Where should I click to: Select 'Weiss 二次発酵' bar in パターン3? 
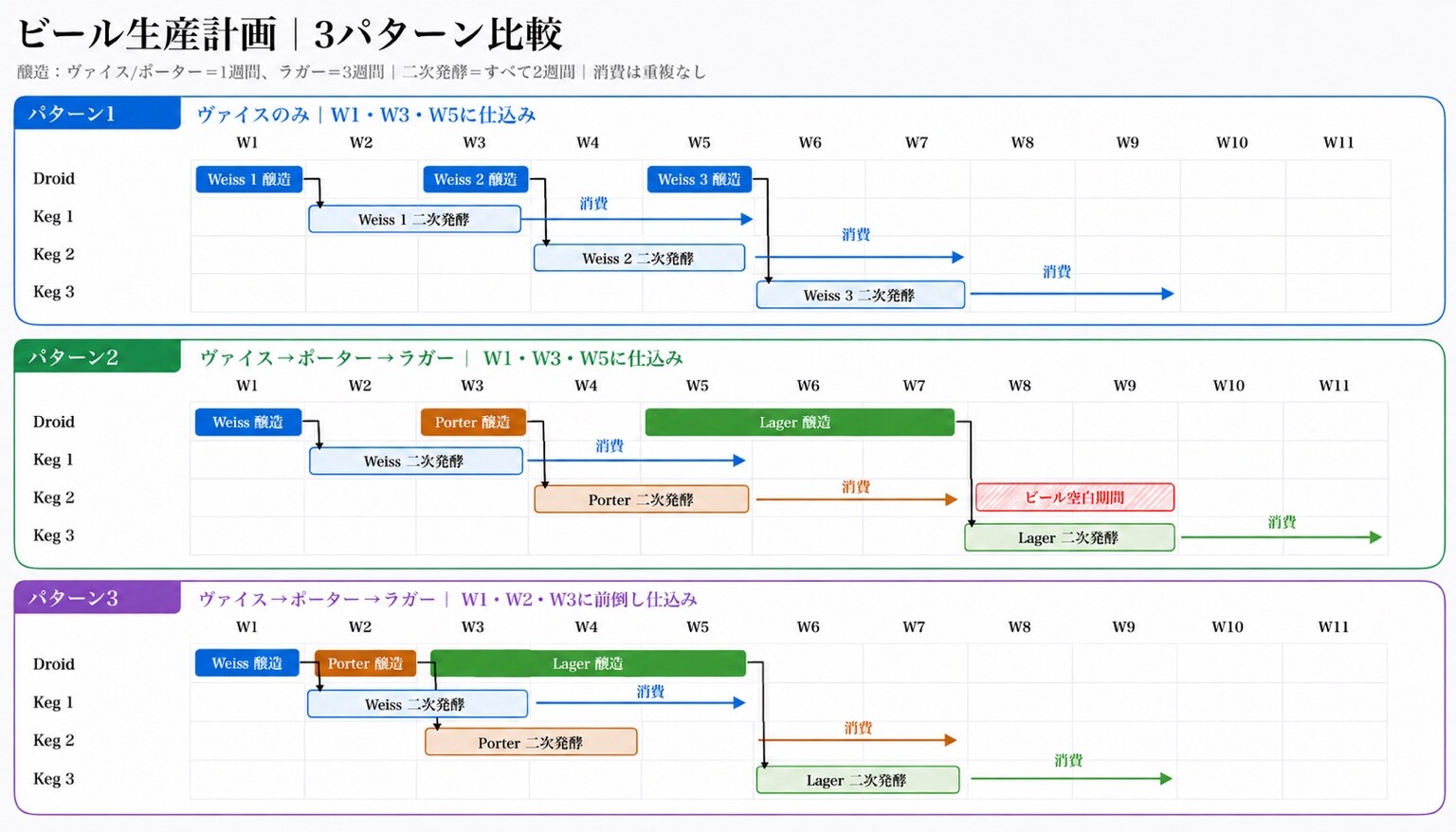[x=417, y=704]
